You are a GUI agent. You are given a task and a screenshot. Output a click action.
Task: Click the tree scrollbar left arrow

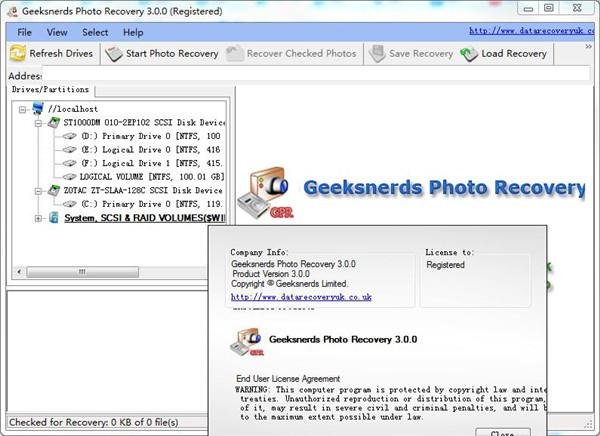pyautogui.click(x=19, y=272)
